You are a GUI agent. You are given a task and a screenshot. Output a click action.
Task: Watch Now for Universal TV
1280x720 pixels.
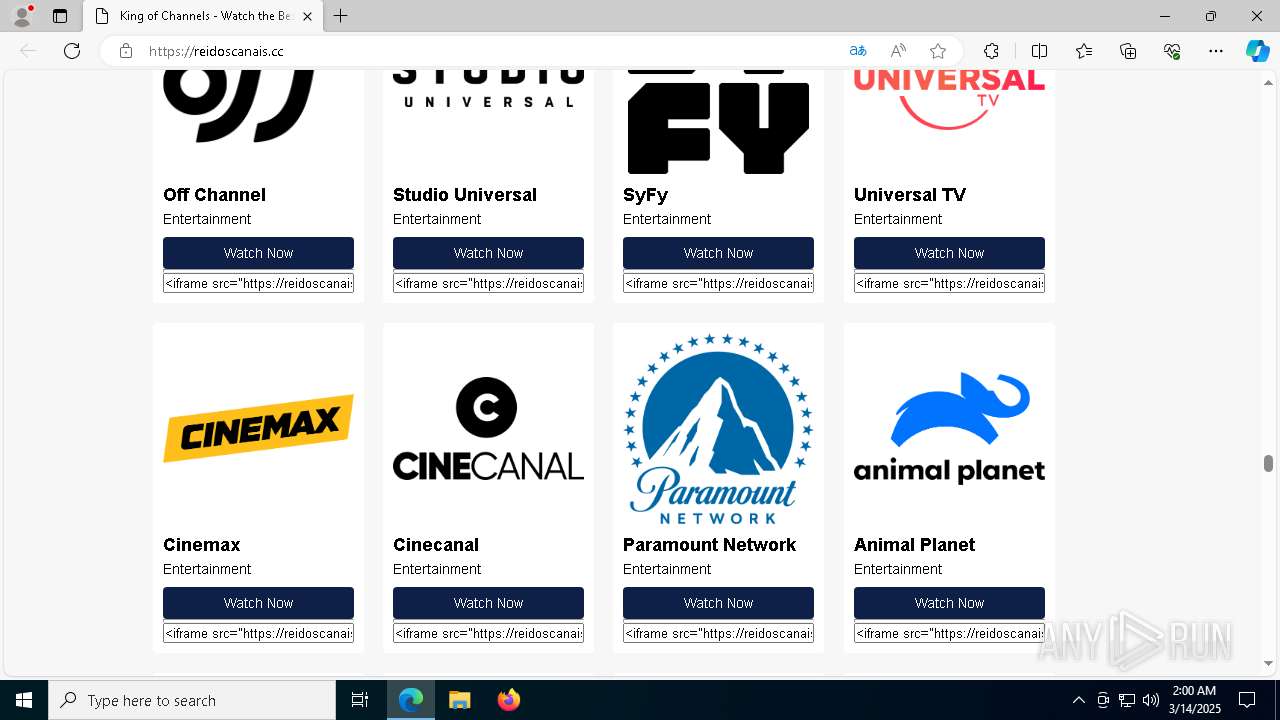tap(949, 253)
